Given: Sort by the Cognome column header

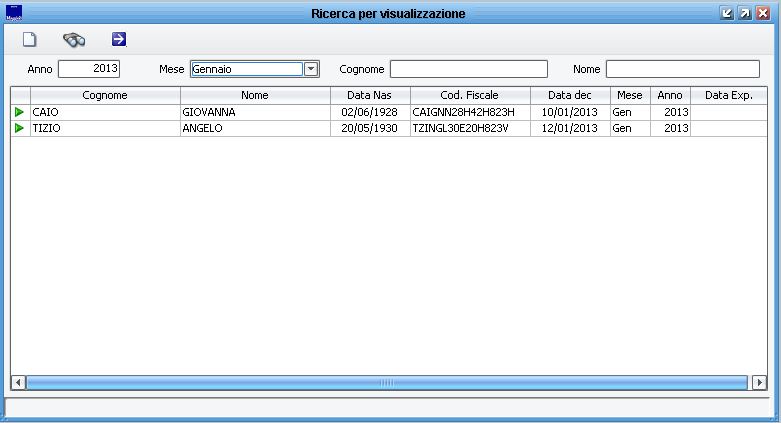Looking at the screenshot, I should 105,95.
